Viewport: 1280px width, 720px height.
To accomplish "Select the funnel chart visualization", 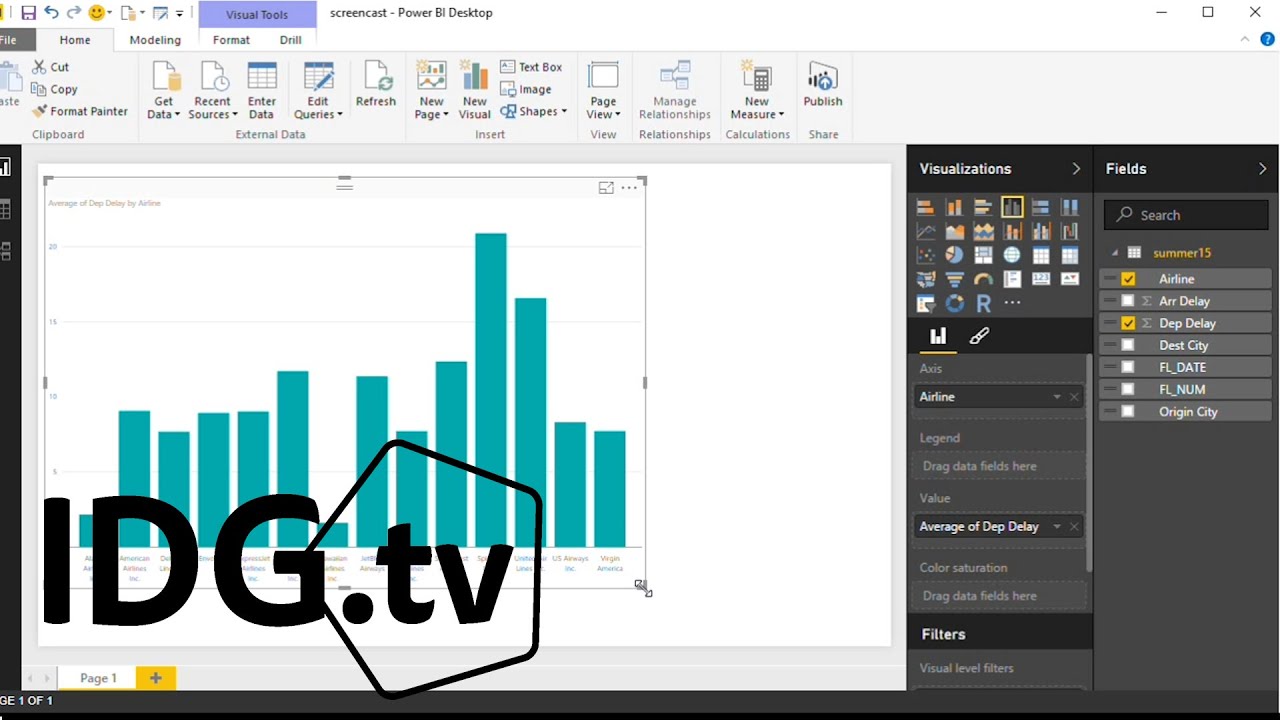I will click(955, 279).
